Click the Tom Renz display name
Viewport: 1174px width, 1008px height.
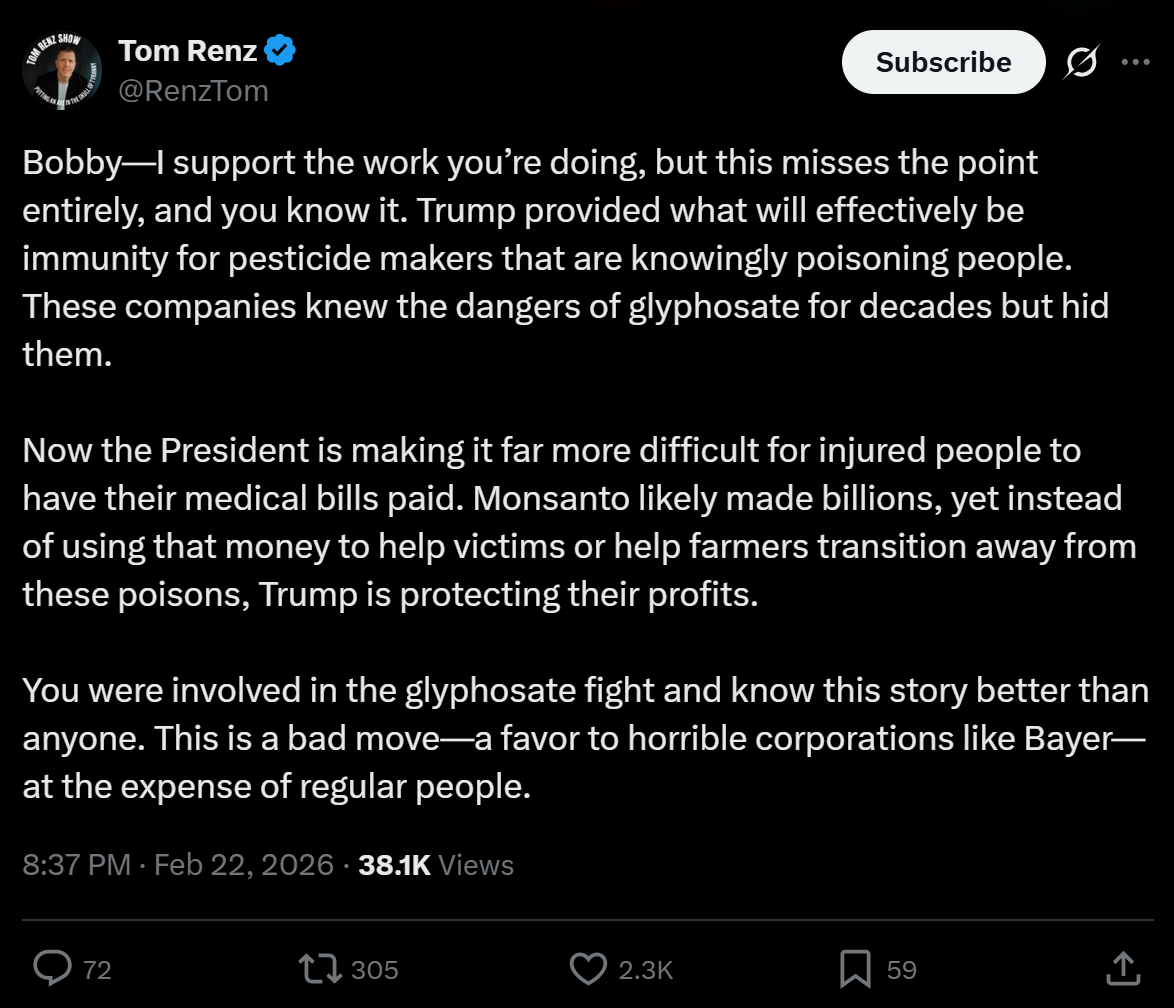pyautogui.click(x=187, y=51)
